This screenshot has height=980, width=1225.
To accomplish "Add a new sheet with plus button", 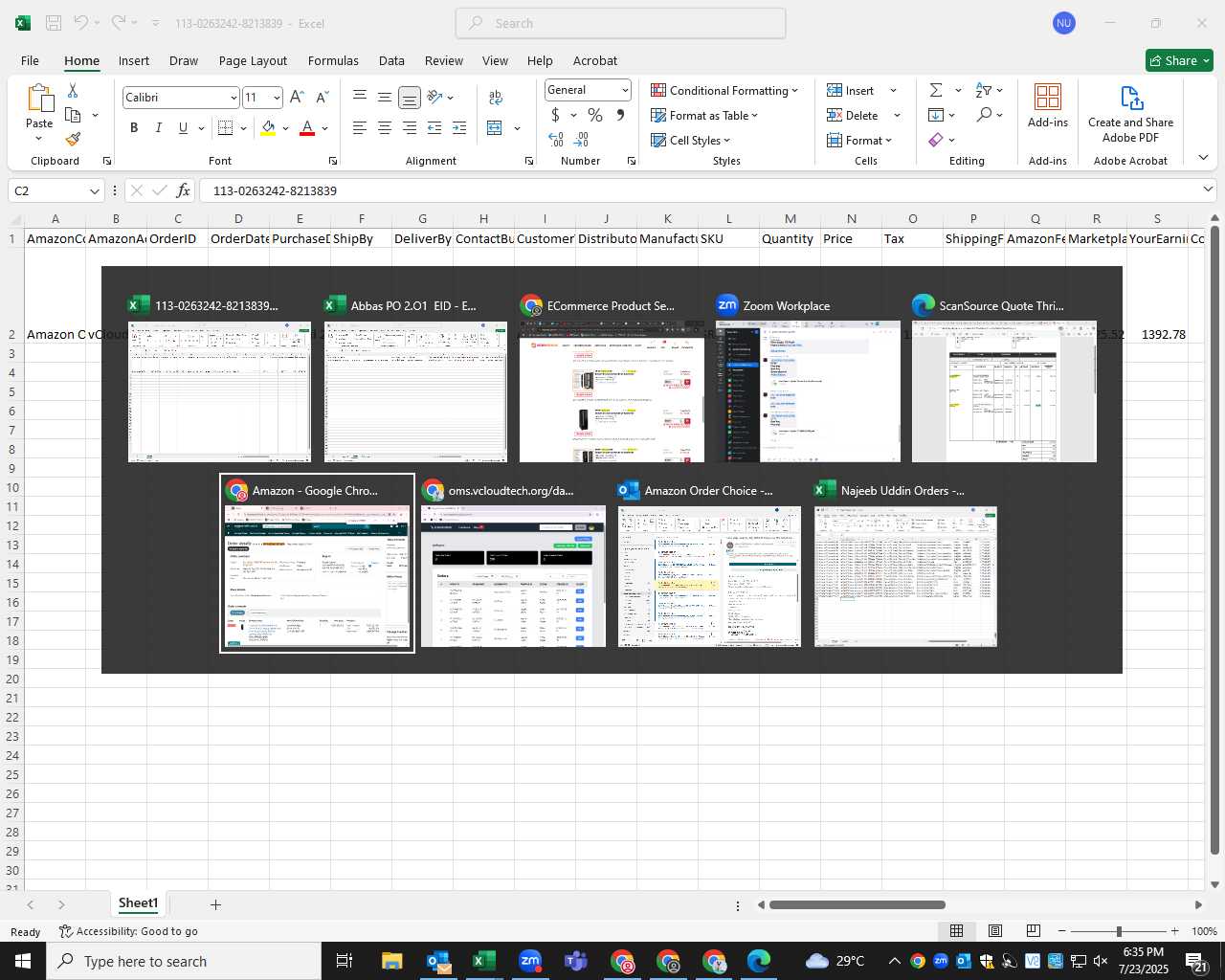I will coord(215,904).
